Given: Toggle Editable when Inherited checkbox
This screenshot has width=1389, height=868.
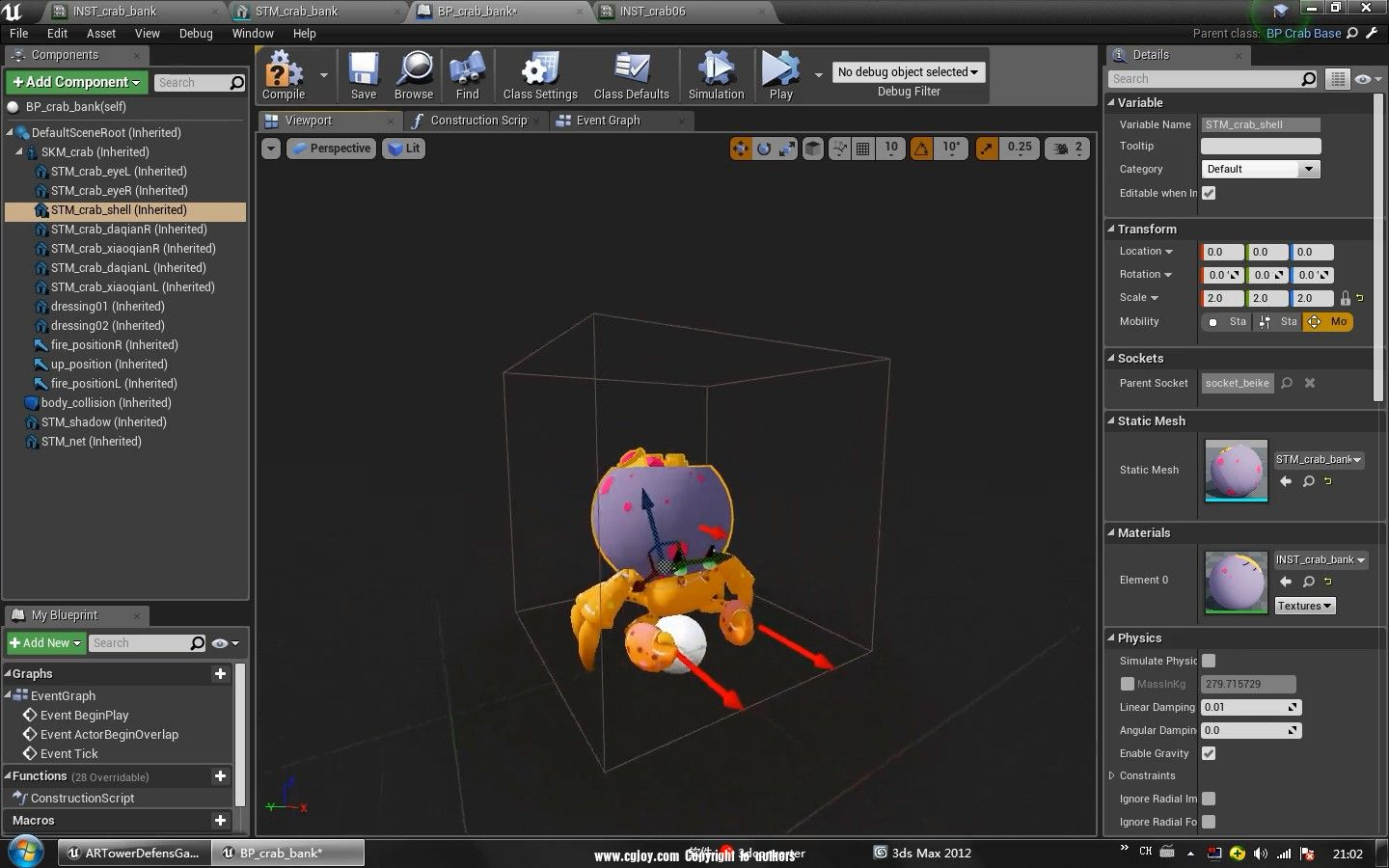Looking at the screenshot, I should coord(1209,193).
